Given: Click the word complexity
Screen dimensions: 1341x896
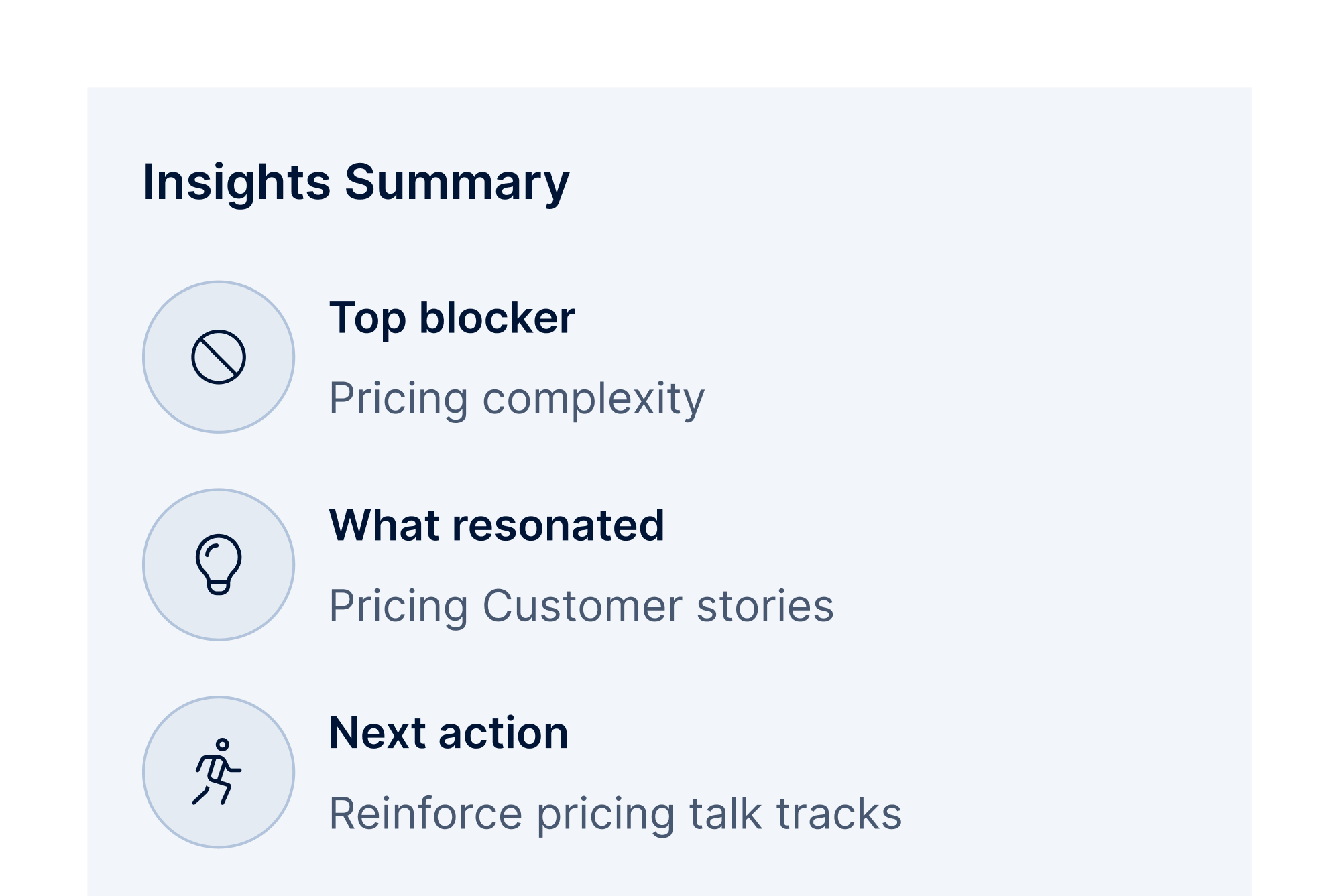Looking at the screenshot, I should 593,399.
